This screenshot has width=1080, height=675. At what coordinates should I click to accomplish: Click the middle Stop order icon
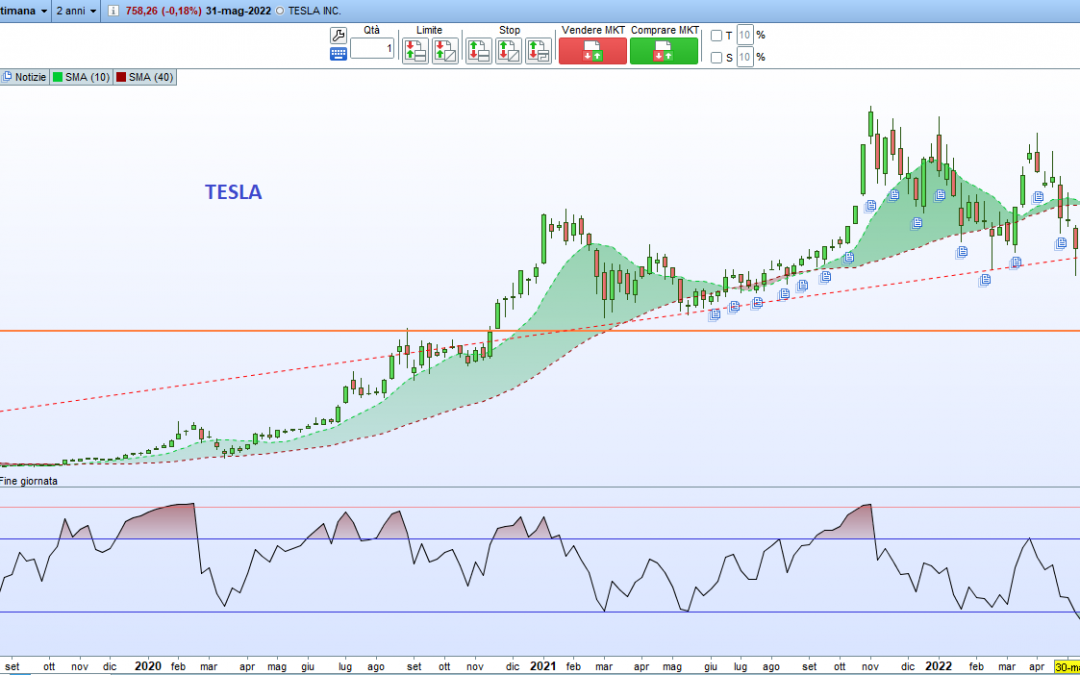pos(508,52)
